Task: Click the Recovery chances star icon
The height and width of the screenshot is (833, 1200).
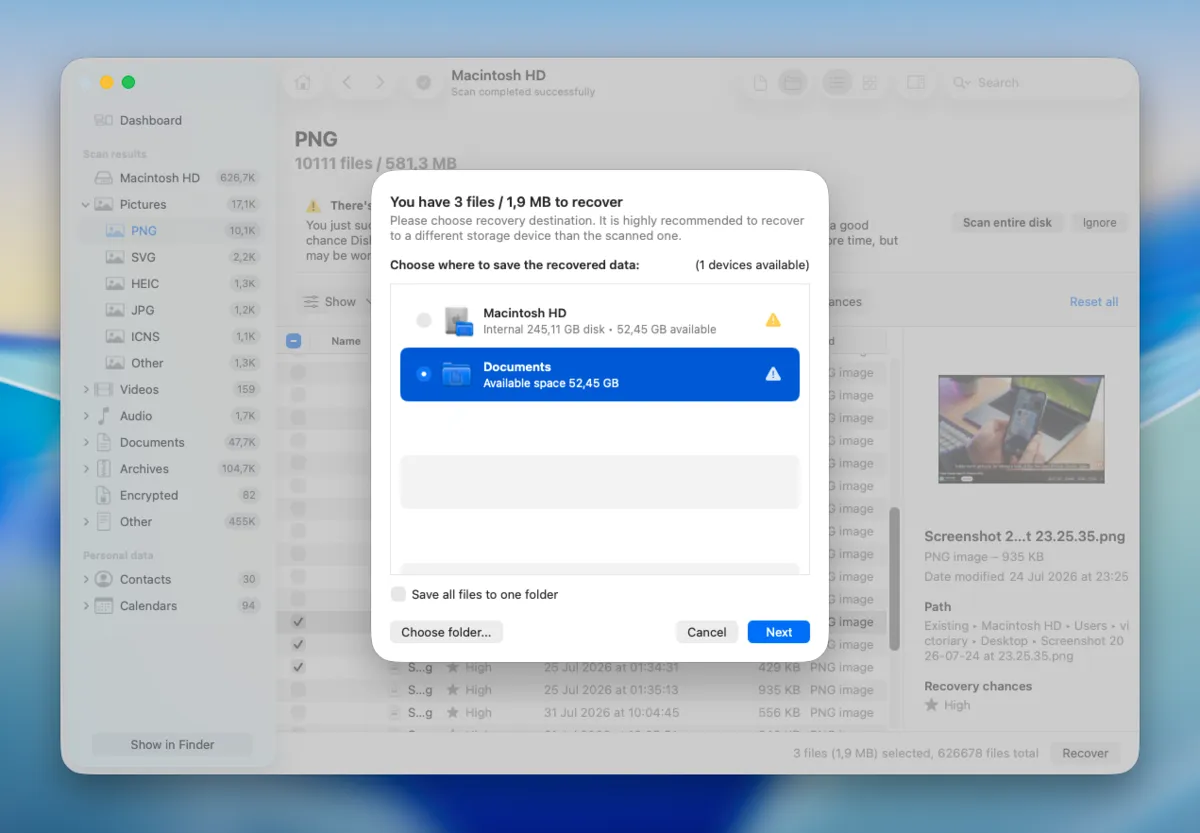Action: tap(931, 705)
